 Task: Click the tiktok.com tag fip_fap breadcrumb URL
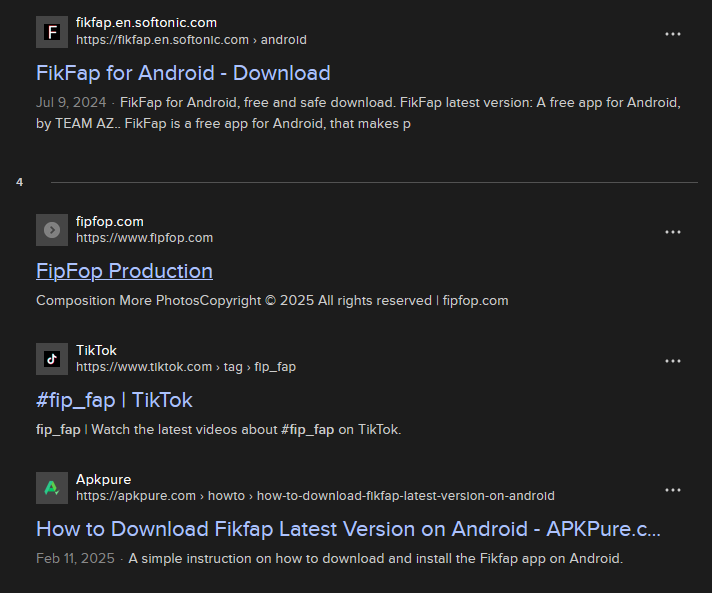coord(186,367)
